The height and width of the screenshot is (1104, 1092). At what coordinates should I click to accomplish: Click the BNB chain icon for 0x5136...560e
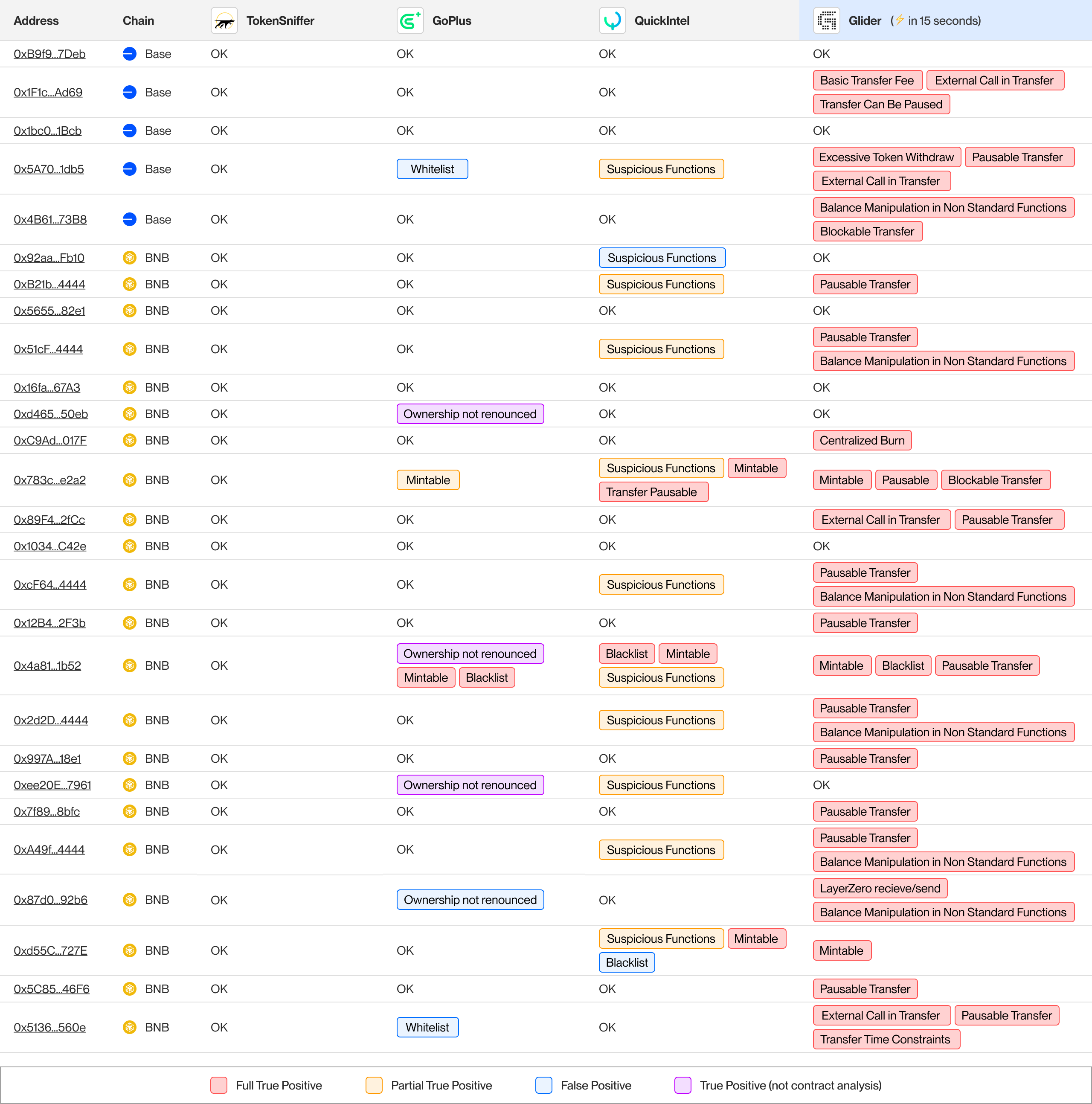point(130,1027)
